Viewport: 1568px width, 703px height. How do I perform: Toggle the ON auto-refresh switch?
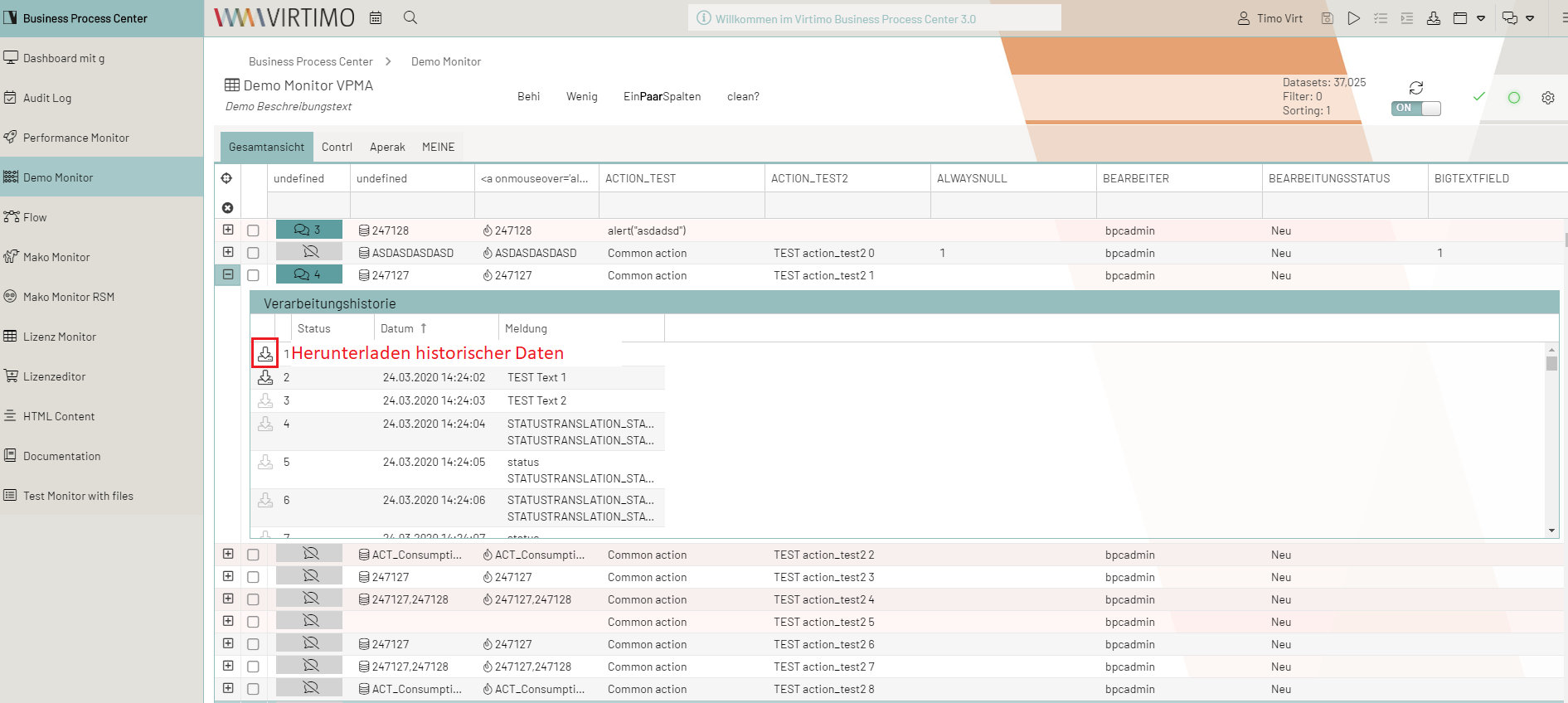tap(1415, 109)
